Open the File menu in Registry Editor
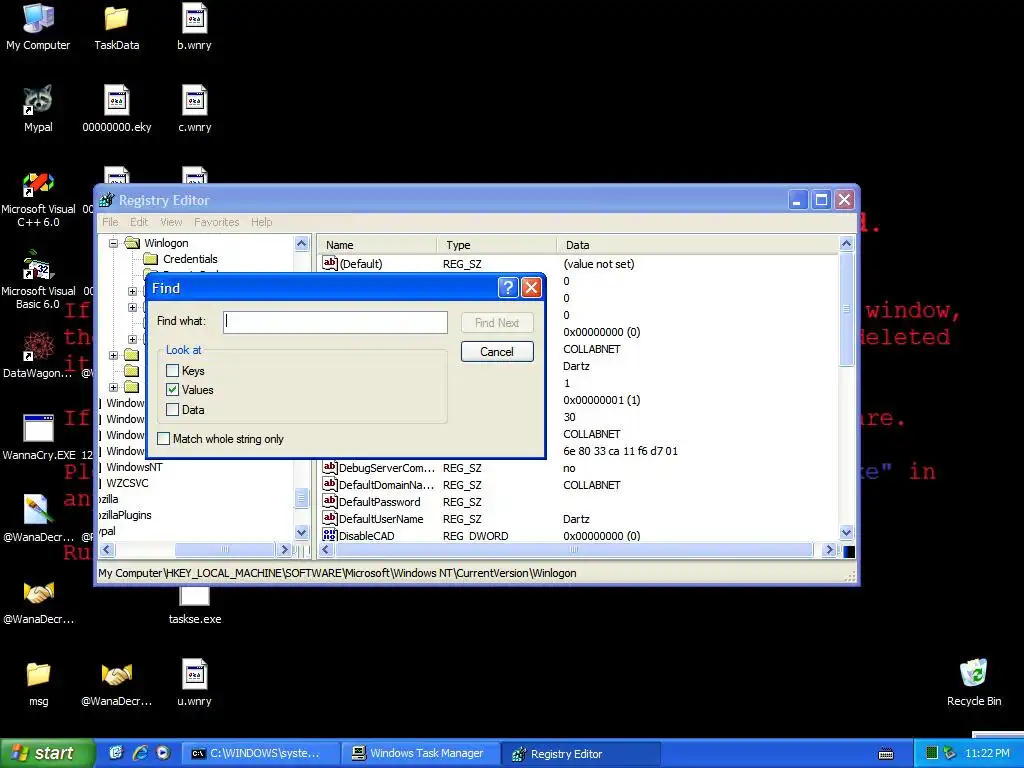Viewport: 1024px width, 768px height. pyautogui.click(x=110, y=222)
